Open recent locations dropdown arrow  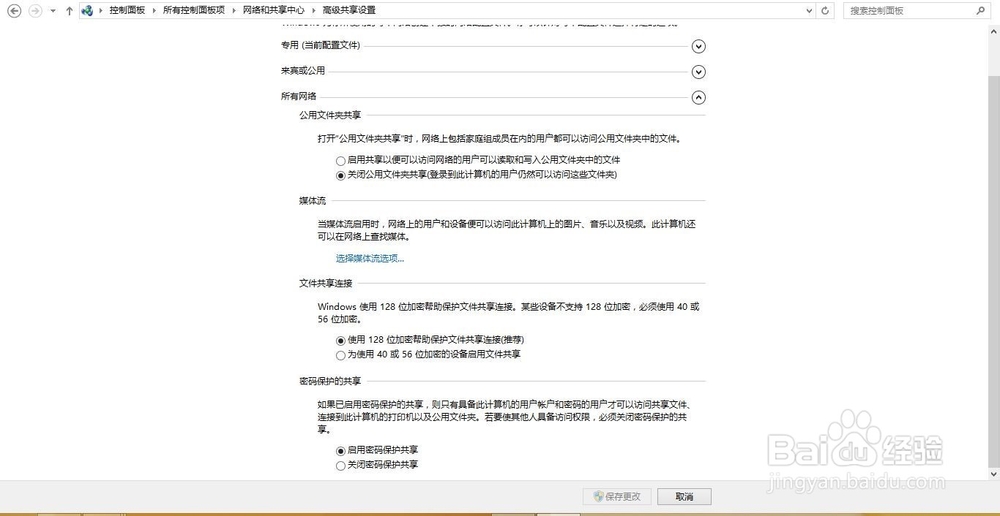pyautogui.click(x=53, y=11)
